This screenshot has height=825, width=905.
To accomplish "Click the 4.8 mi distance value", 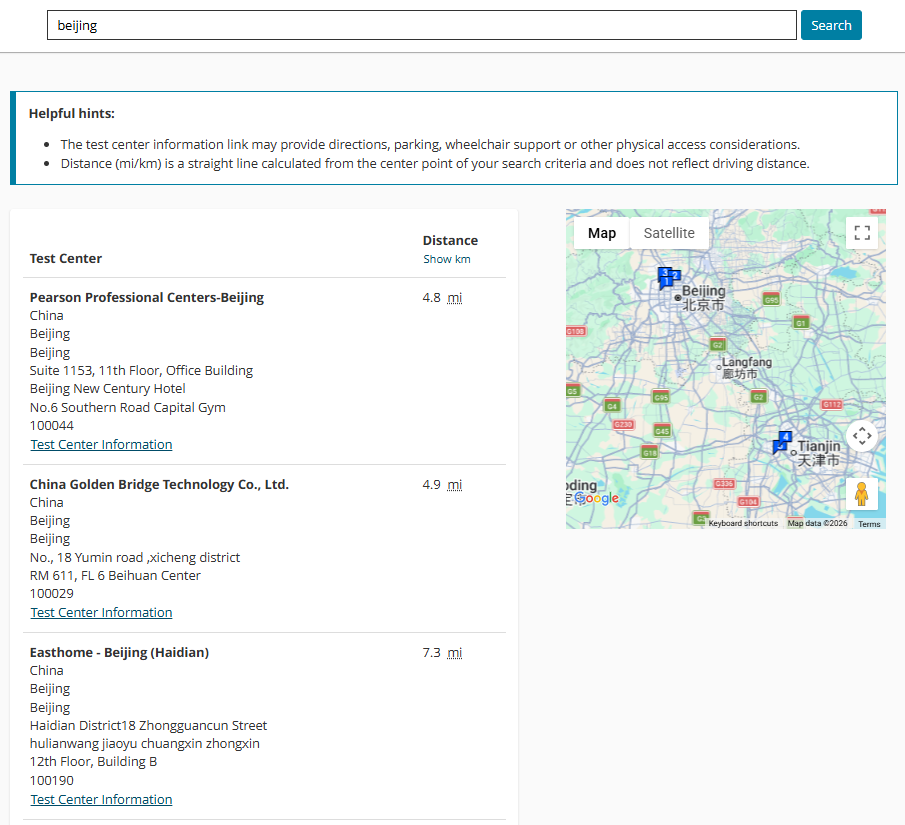I will coord(442,297).
